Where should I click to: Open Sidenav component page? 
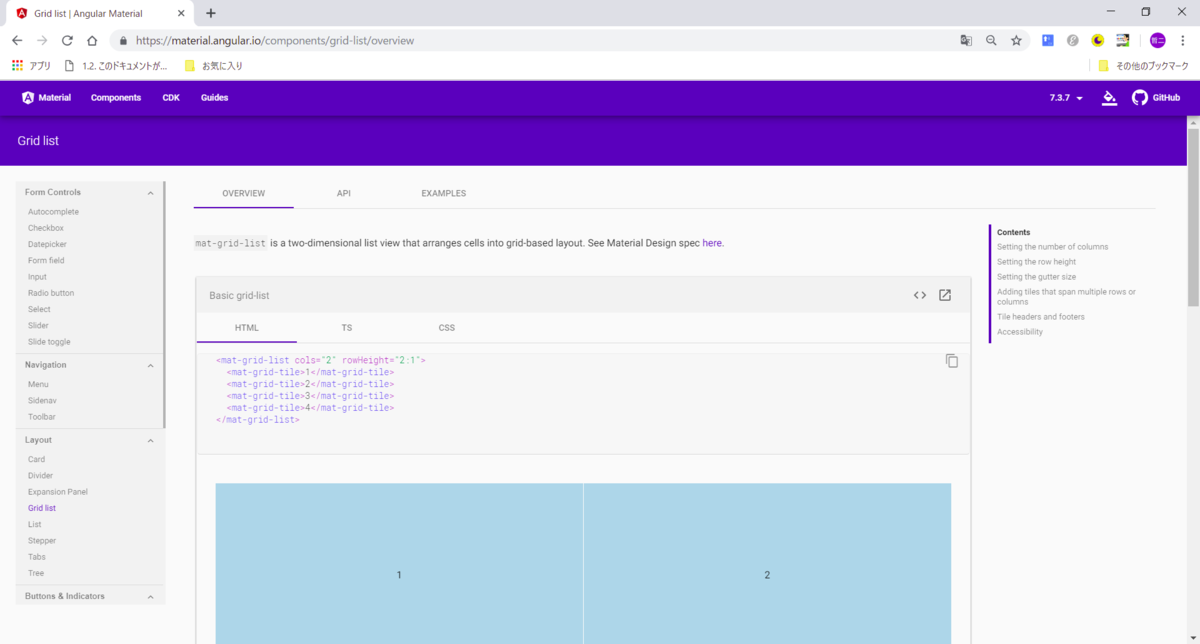42,401
